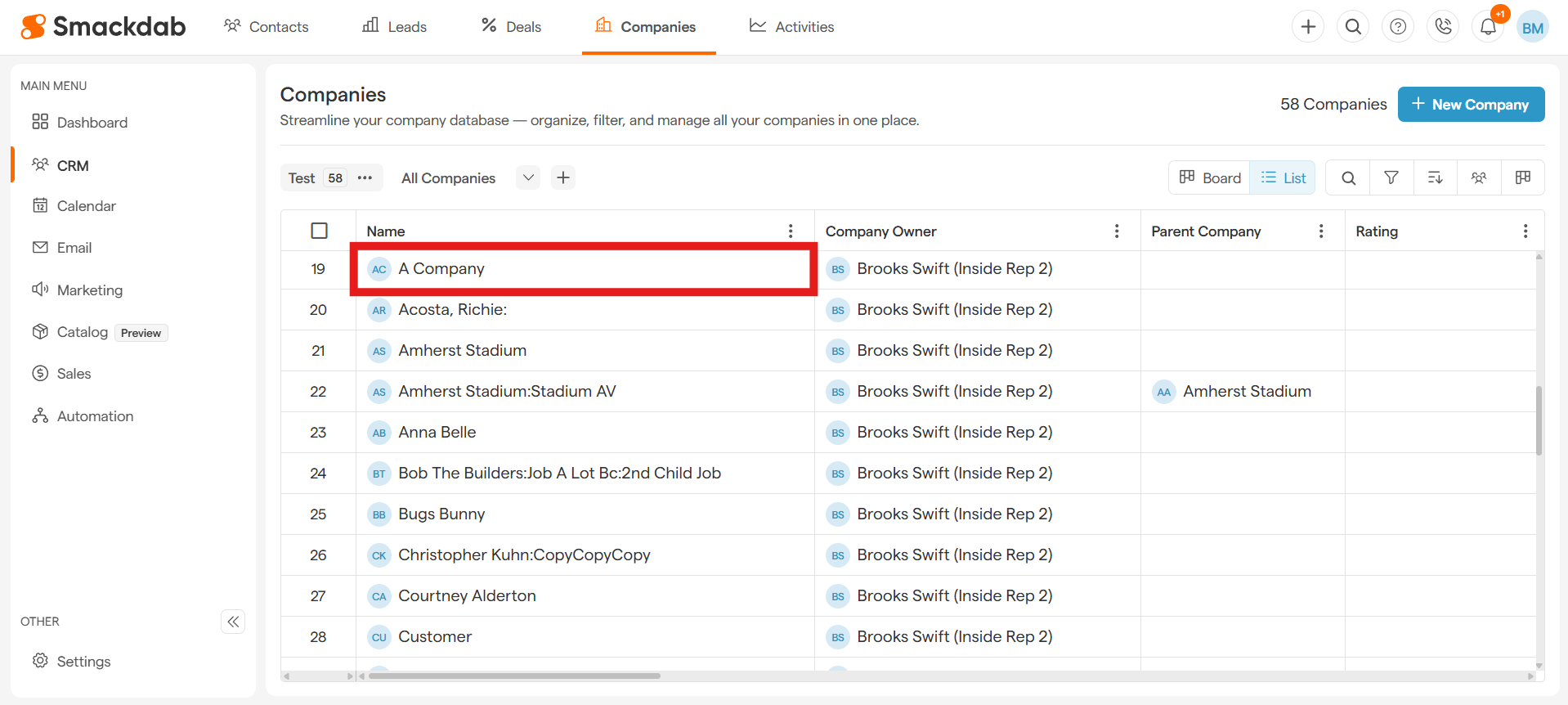Click the phone call icon in header

pyautogui.click(x=1443, y=27)
